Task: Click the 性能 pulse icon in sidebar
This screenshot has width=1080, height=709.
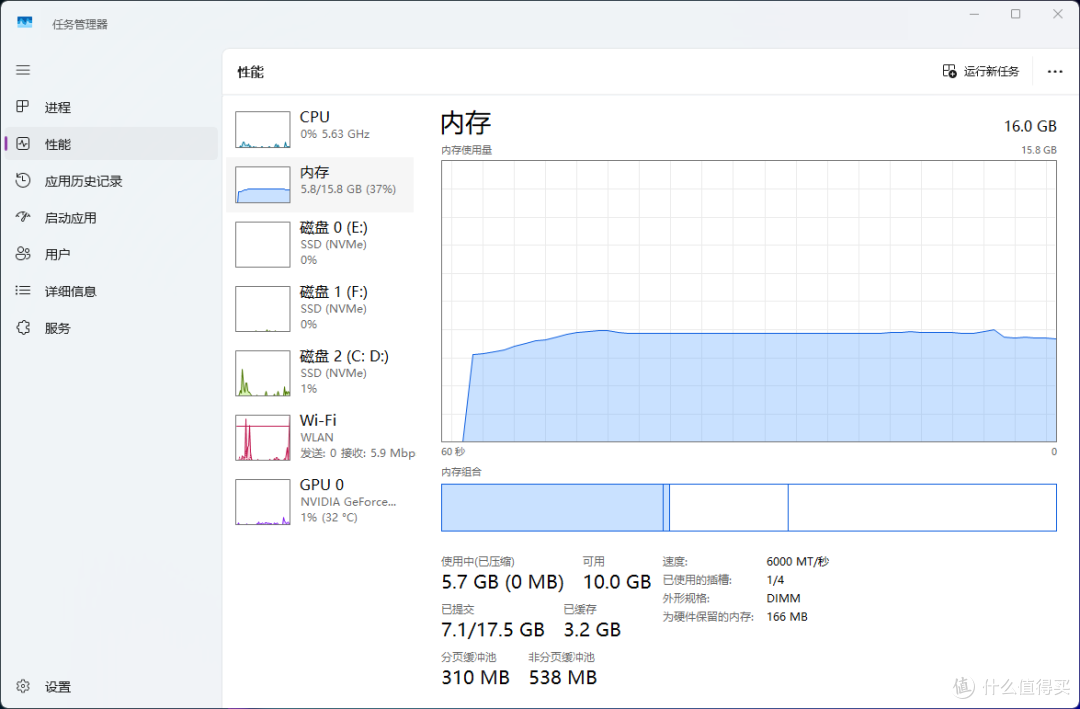Action: (x=23, y=143)
